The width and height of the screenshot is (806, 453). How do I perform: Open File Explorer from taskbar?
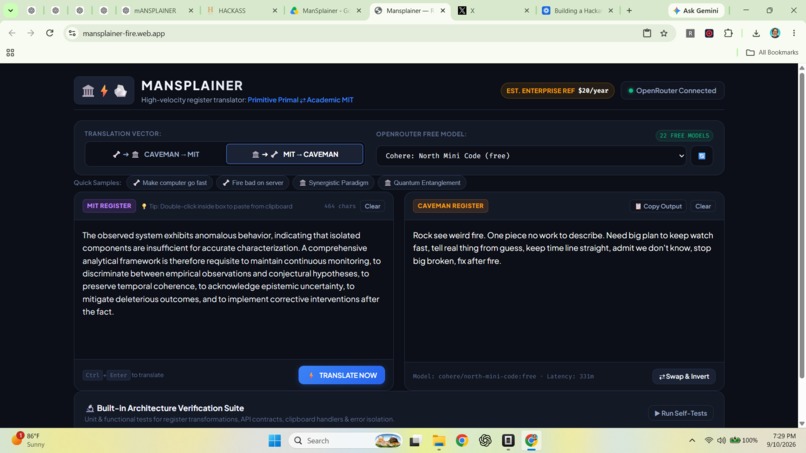(x=438, y=441)
